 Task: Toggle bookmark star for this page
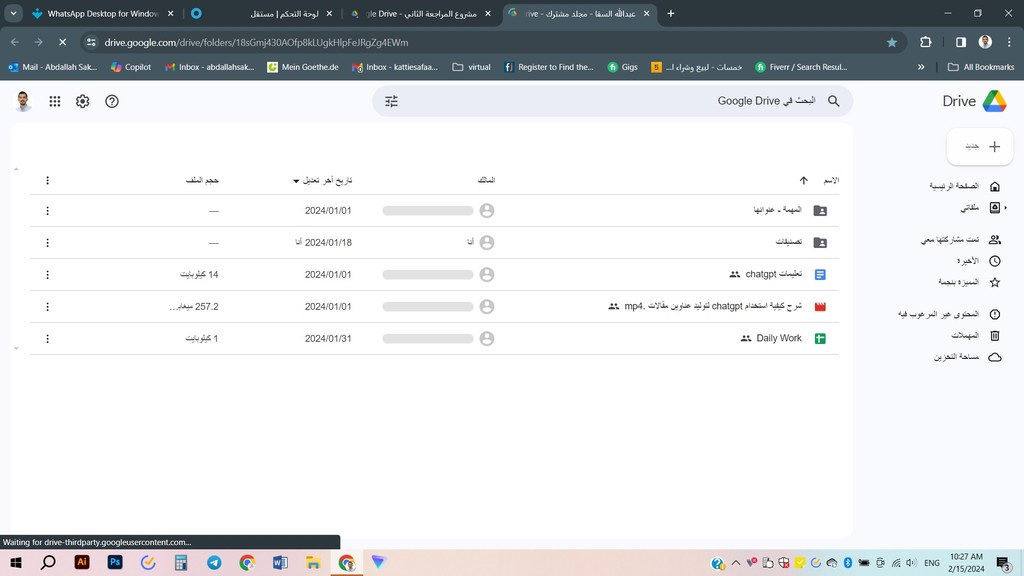tap(891, 42)
